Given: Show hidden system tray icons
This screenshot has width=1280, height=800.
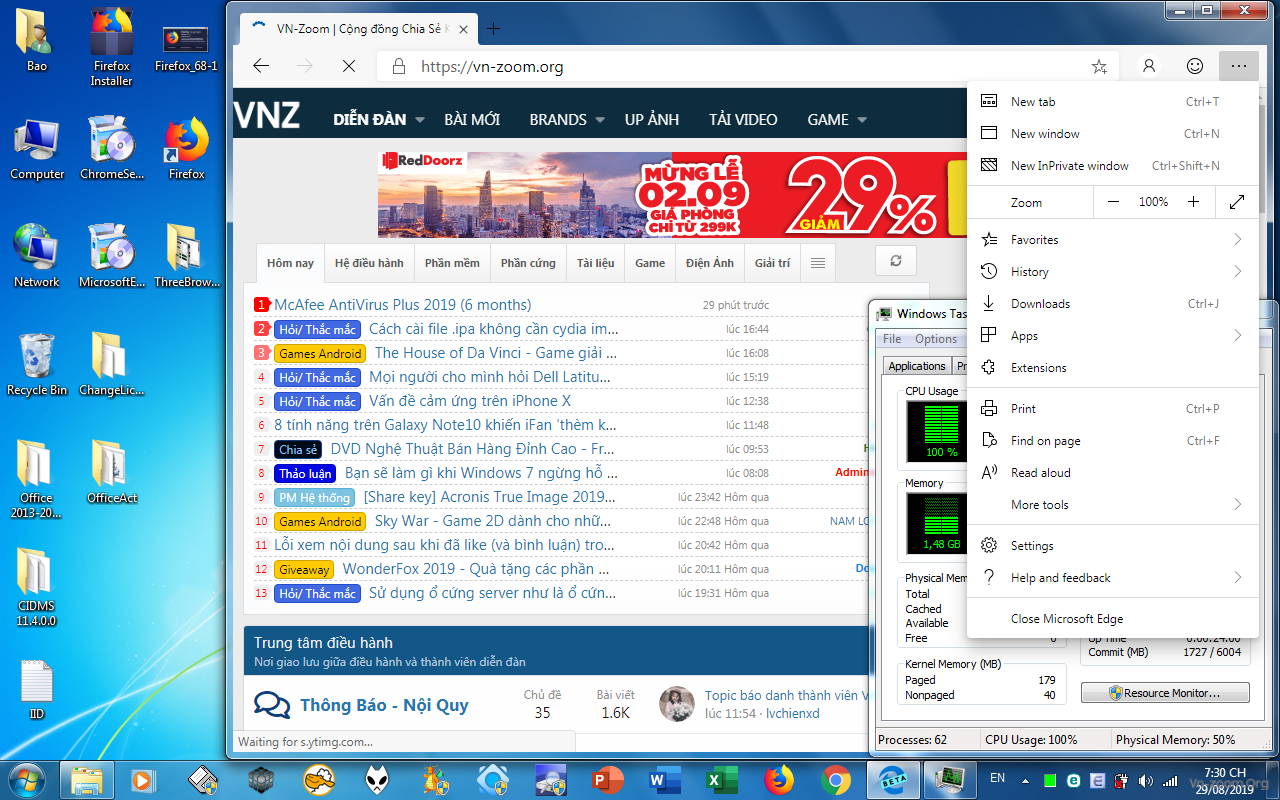Looking at the screenshot, I should click(1027, 780).
